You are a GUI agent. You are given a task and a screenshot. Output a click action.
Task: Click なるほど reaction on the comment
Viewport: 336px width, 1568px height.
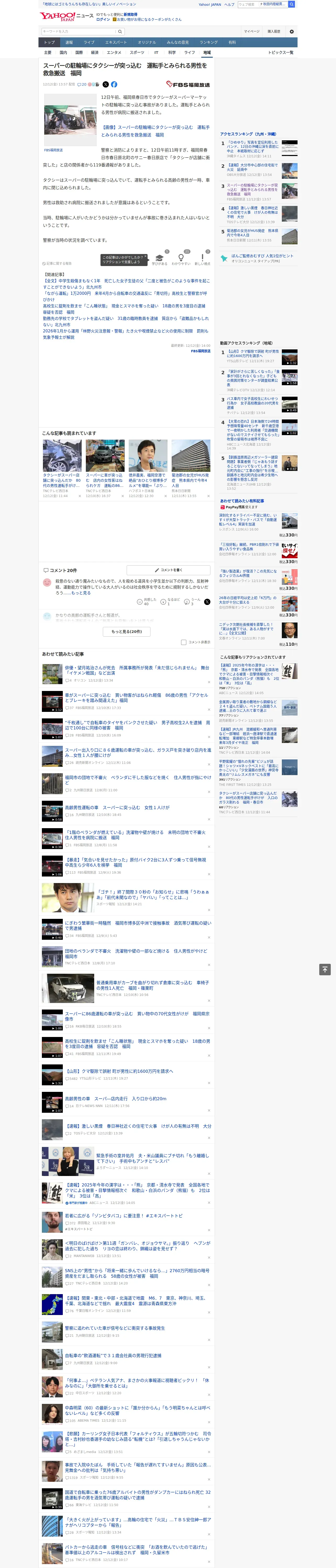pos(170,602)
